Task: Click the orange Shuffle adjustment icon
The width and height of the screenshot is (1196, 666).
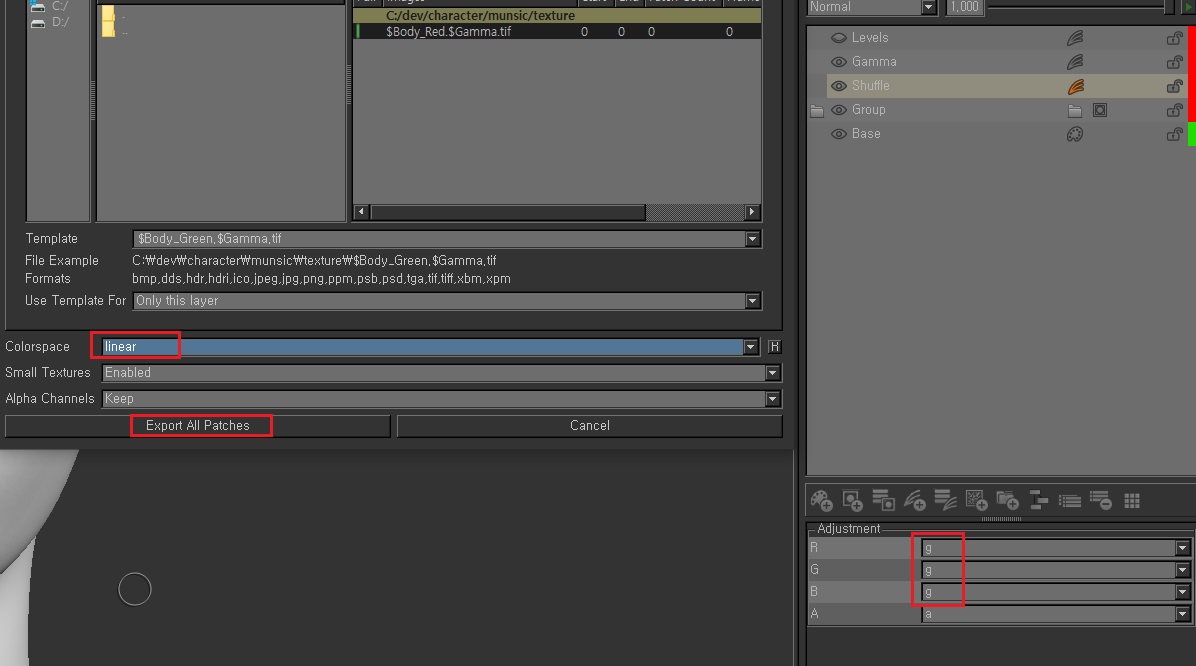Action: coord(1075,86)
